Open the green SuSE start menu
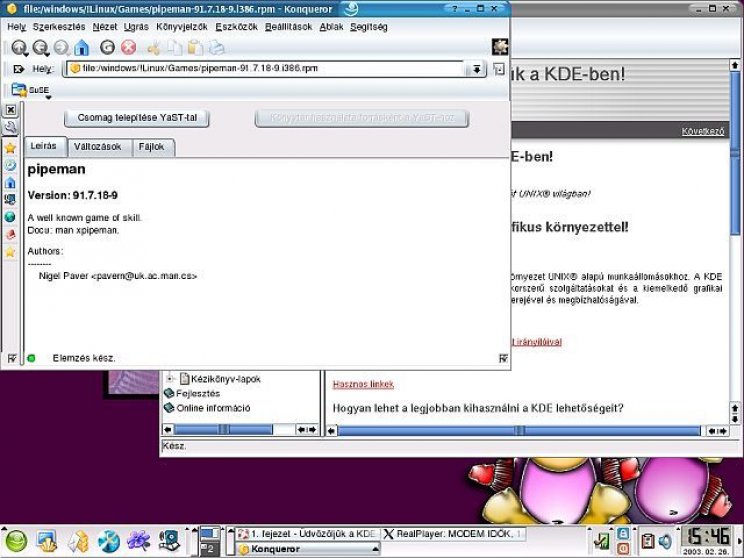 point(17,541)
